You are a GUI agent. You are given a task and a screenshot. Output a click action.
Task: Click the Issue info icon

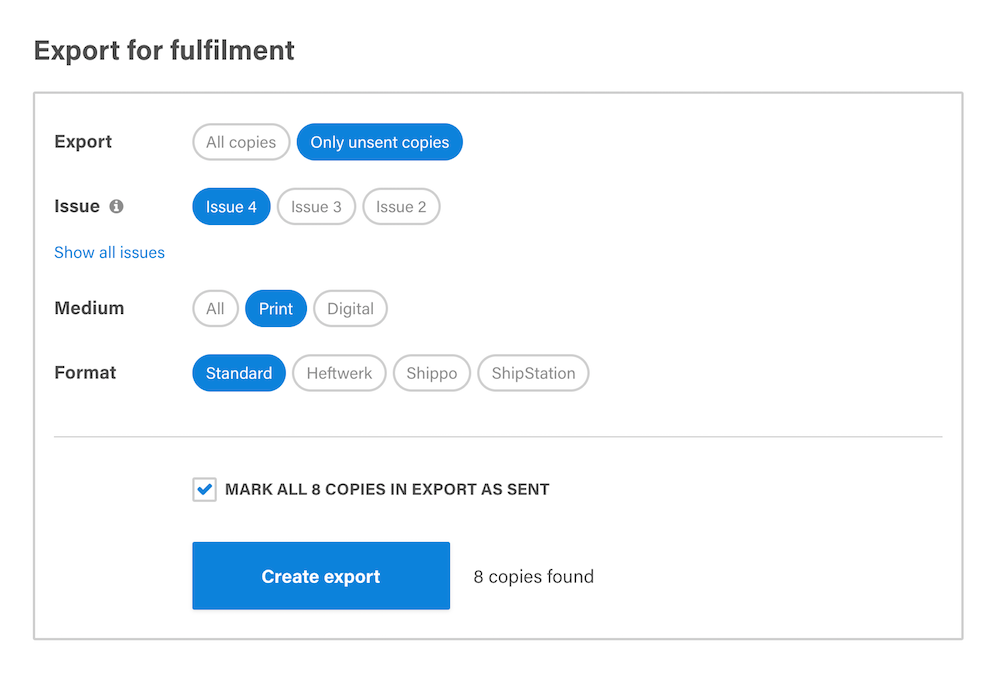point(116,207)
